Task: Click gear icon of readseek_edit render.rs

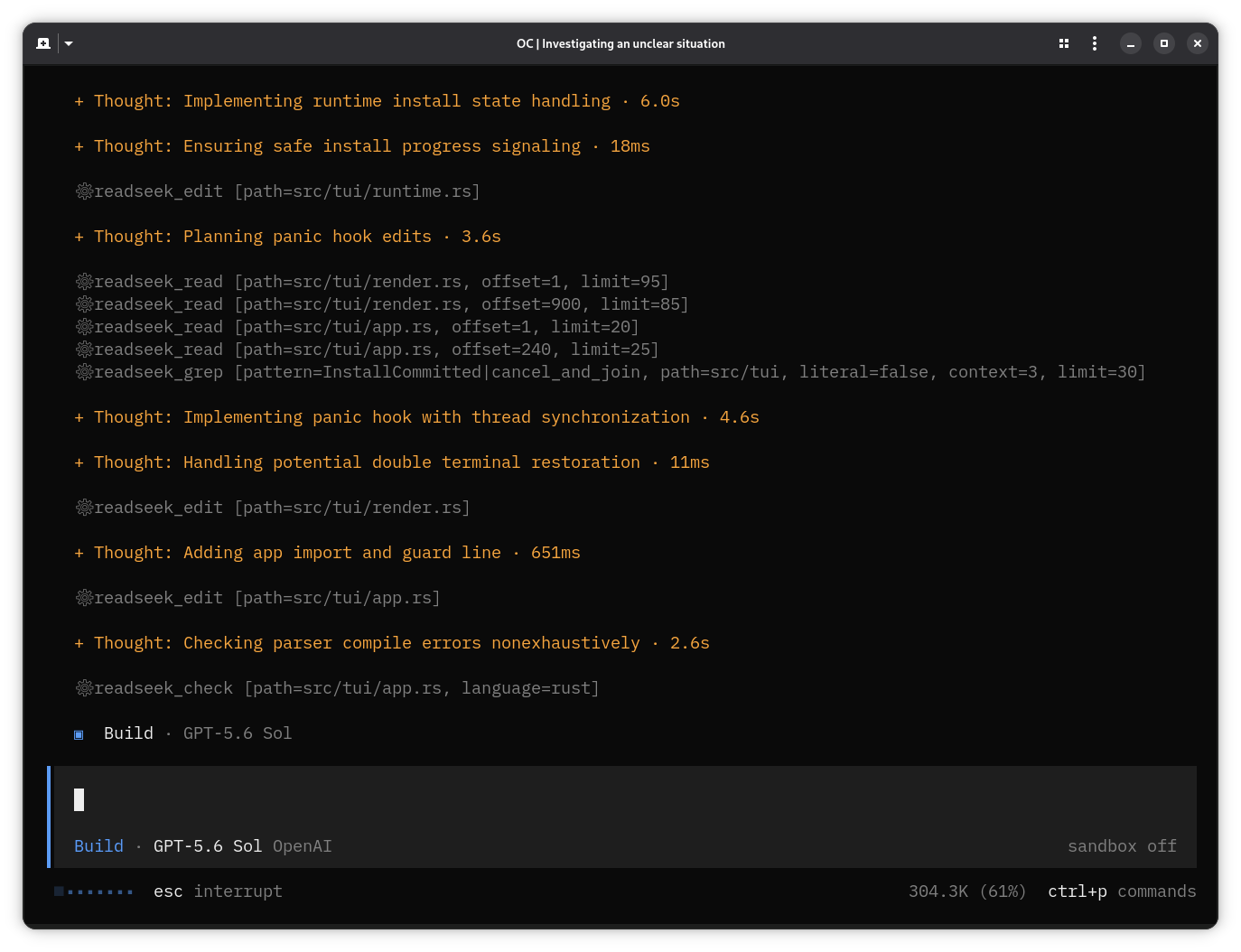Action: click(x=84, y=508)
